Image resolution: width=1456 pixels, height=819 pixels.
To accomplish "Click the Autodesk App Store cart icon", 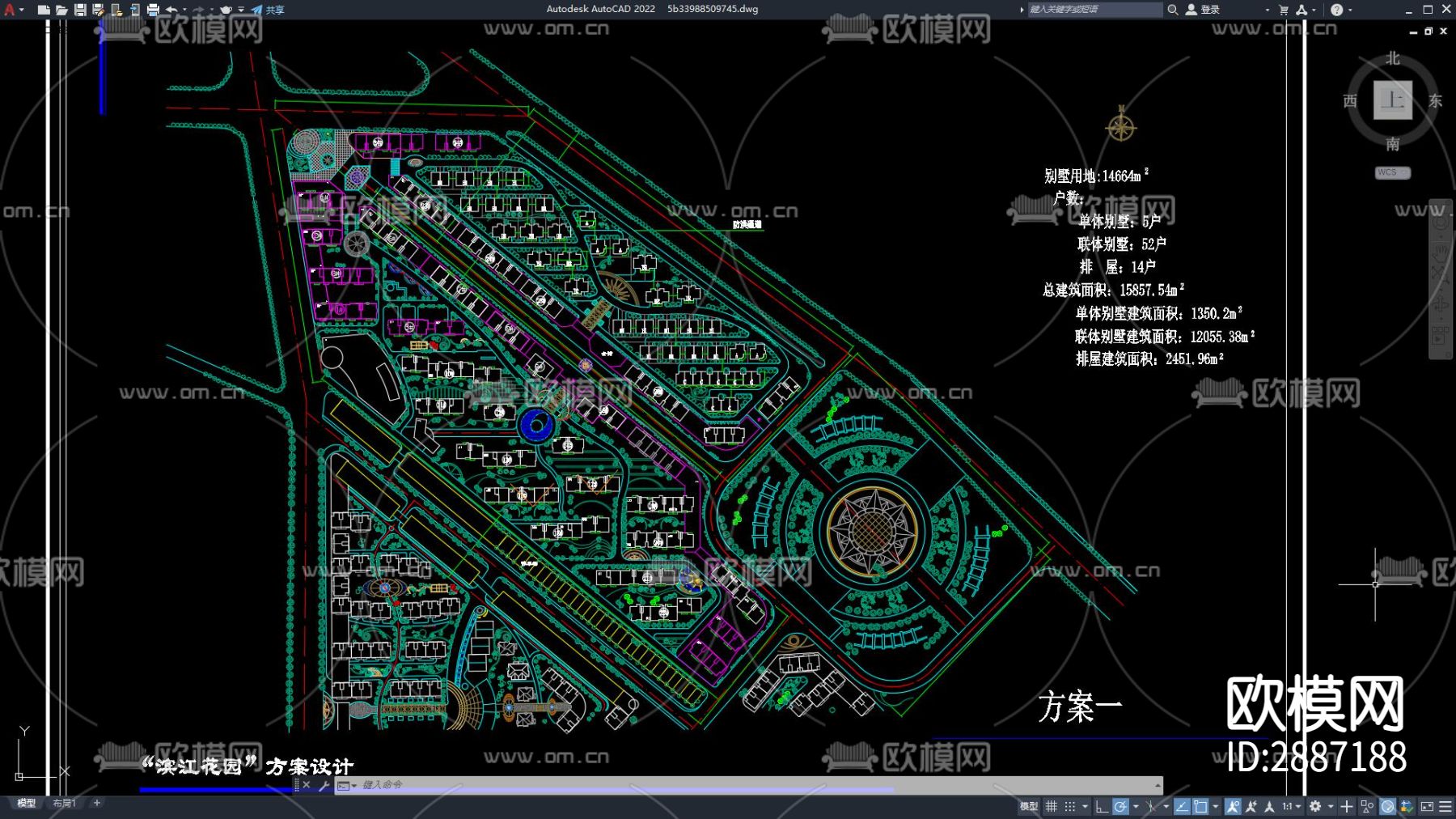I will tap(1284, 10).
